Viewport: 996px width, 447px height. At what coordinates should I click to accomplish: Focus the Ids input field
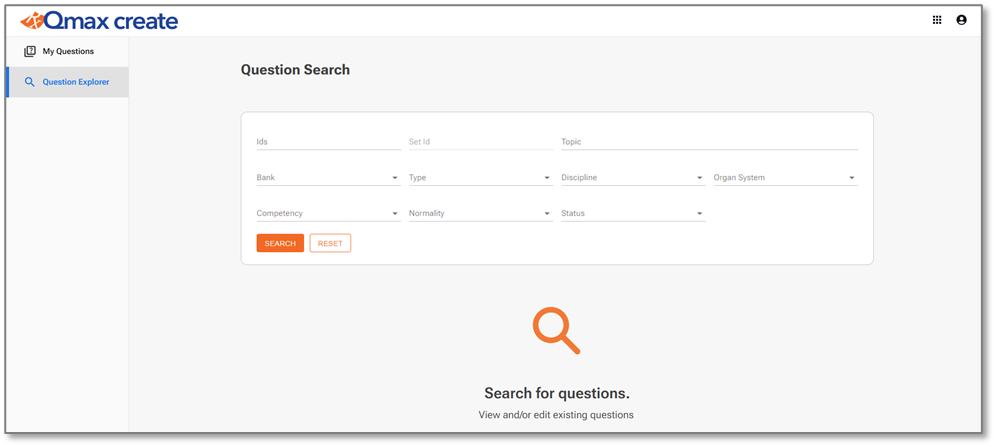click(x=328, y=142)
